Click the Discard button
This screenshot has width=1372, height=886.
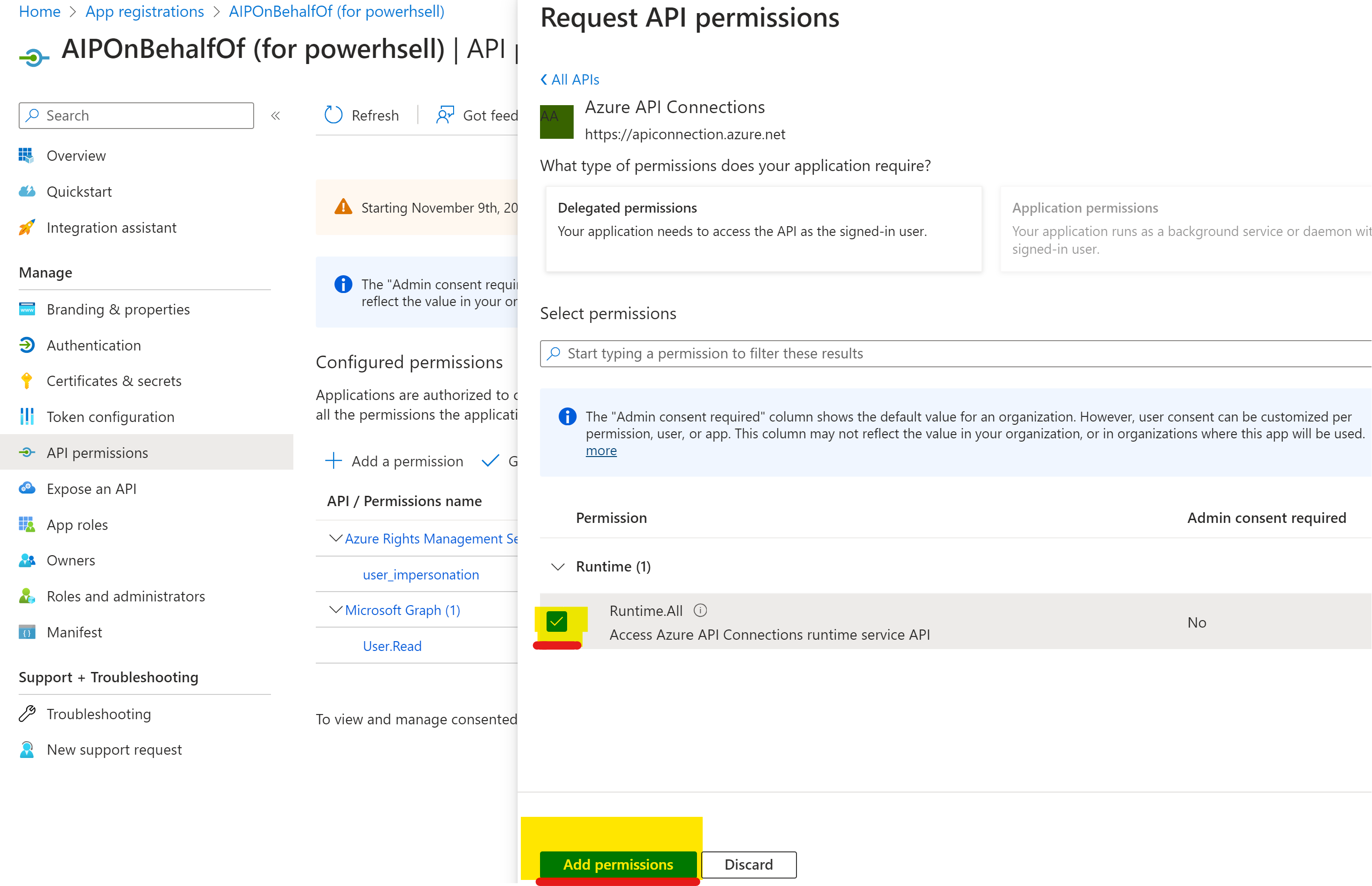(749, 865)
